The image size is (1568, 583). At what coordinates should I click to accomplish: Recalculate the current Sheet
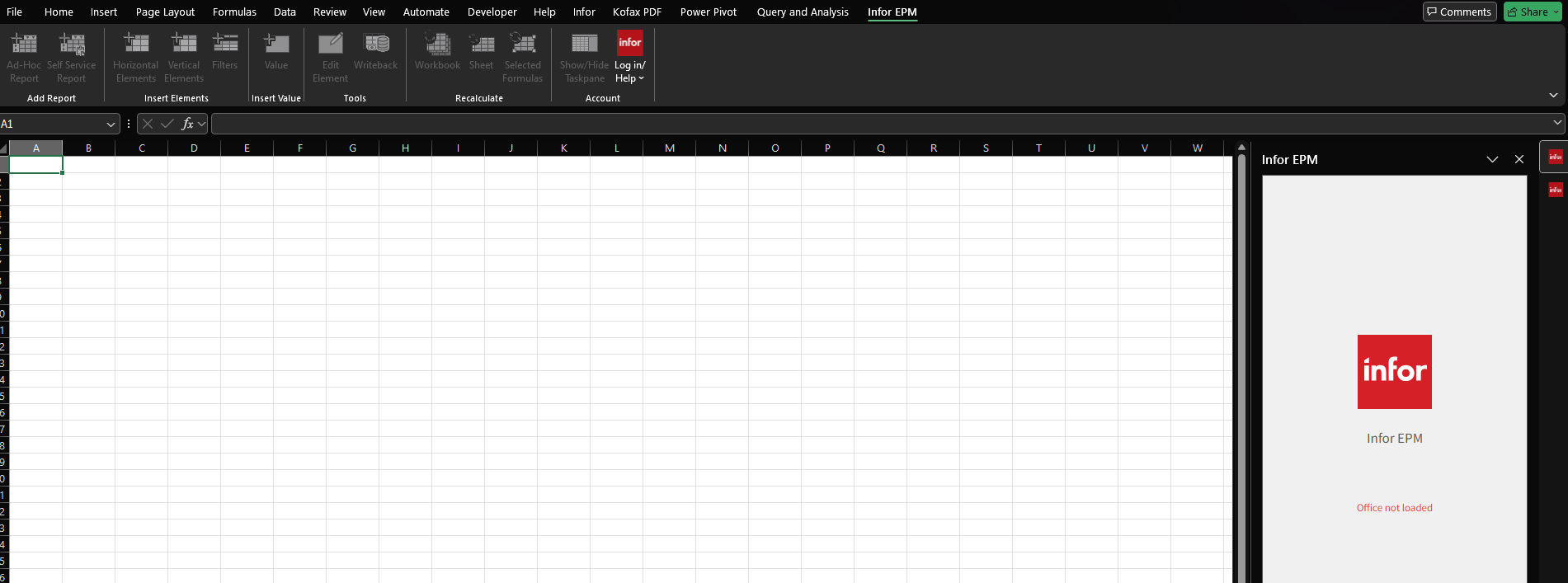[482, 51]
